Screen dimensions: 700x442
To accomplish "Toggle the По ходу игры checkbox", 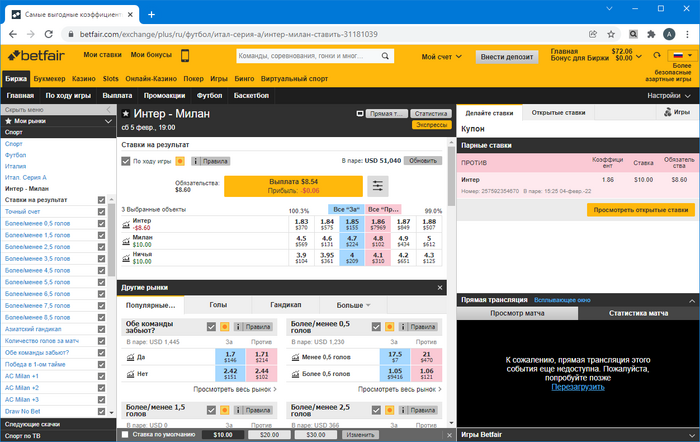I will (126, 161).
